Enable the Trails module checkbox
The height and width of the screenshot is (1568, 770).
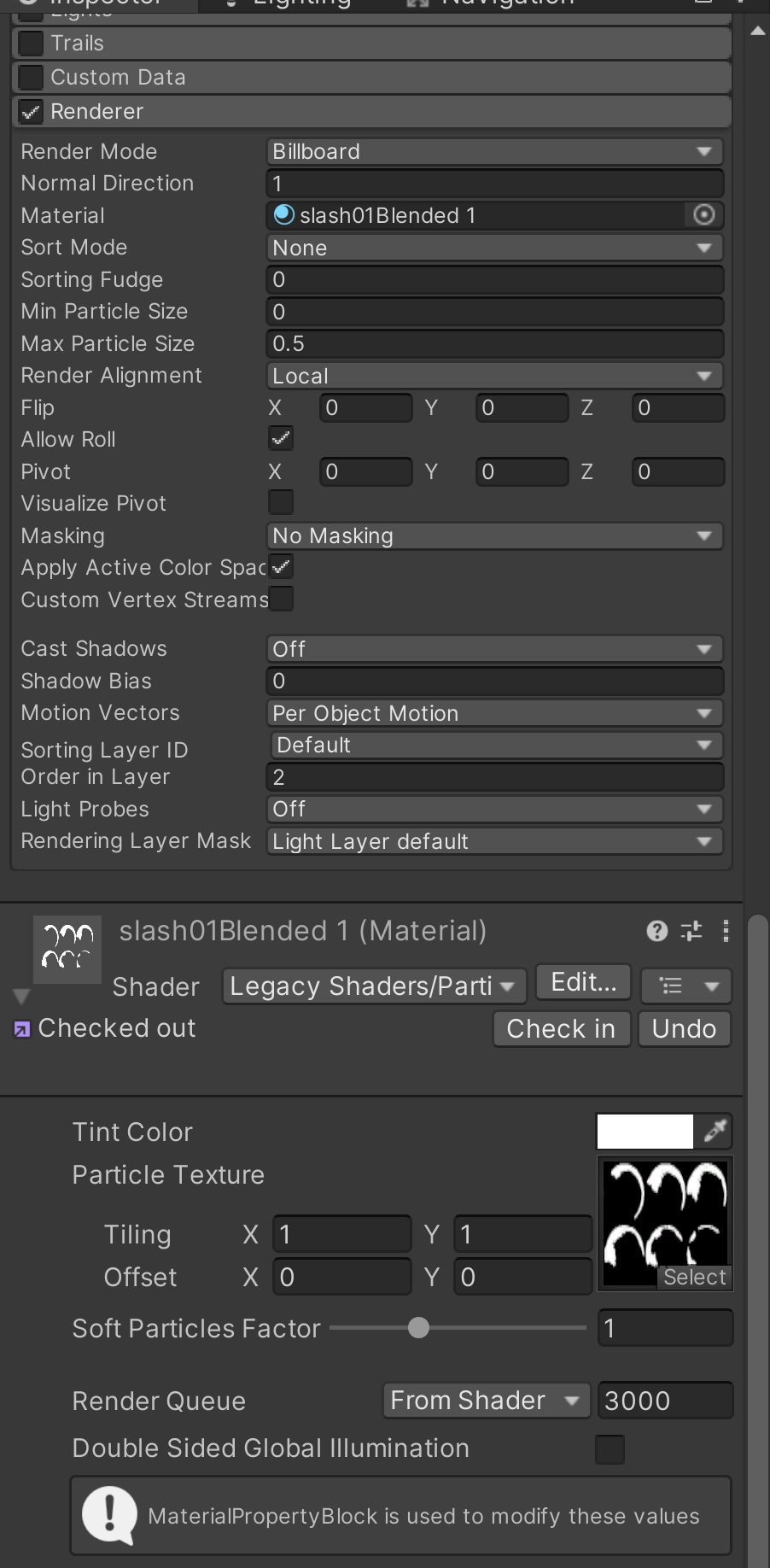[31, 43]
